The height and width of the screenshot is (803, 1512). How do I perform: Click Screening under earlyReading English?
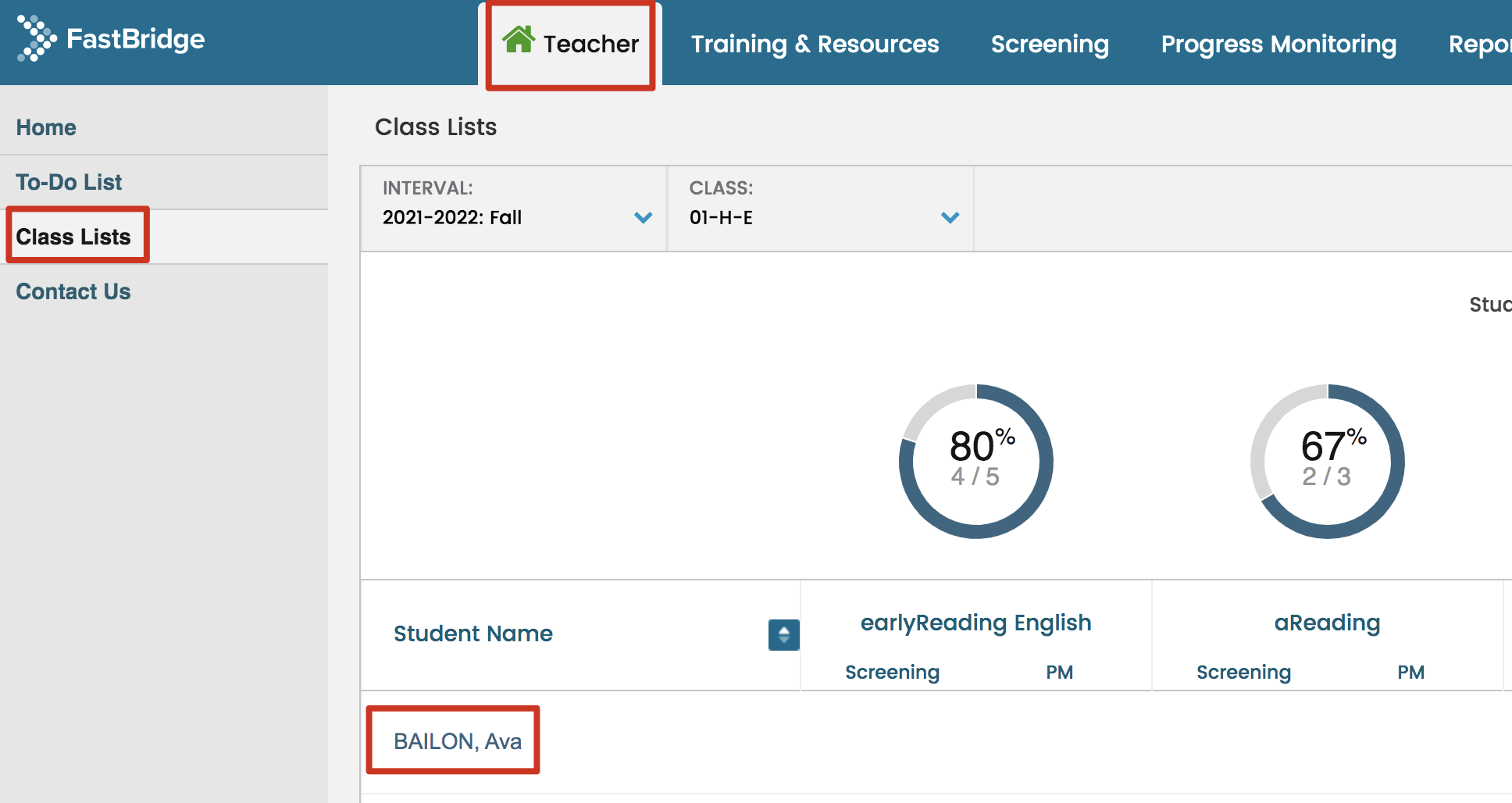tap(892, 672)
